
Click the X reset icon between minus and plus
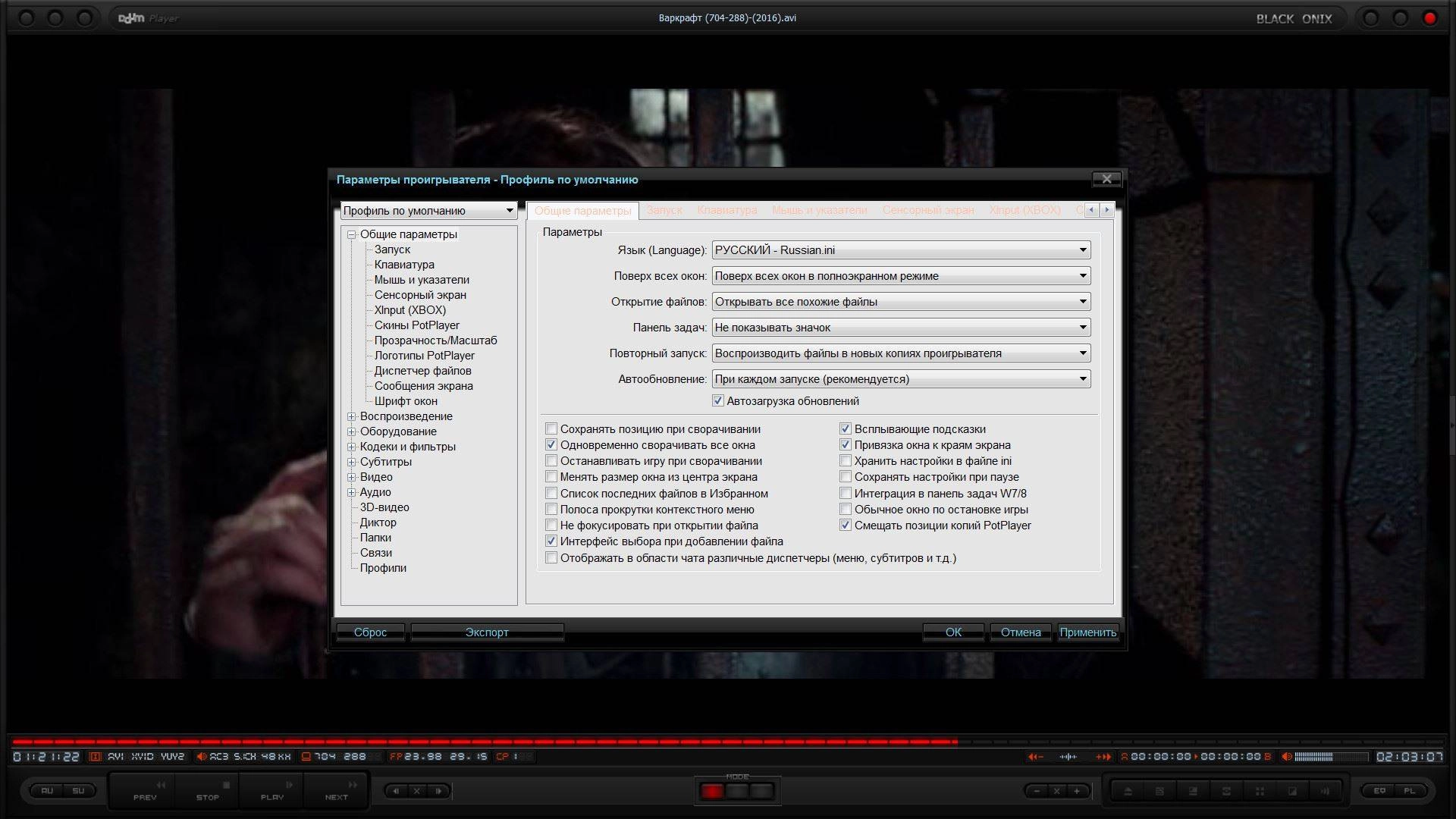pyautogui.click(x=1056, y=791)
